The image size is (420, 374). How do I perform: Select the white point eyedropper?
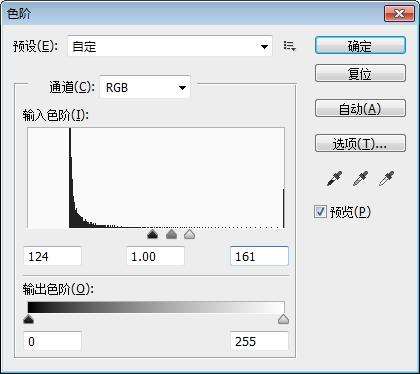(x=386, y=179)
